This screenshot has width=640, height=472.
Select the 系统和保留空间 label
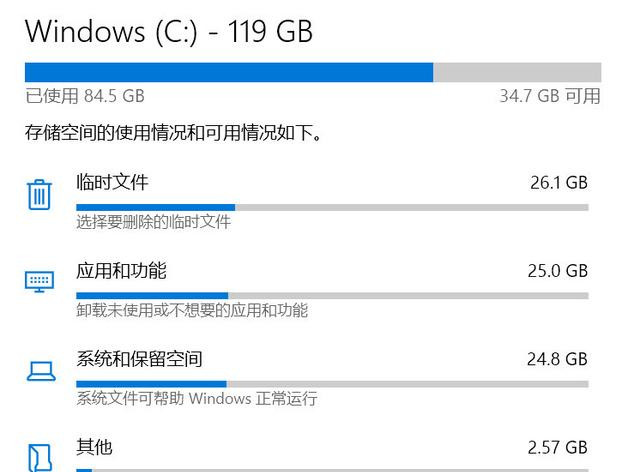coord(139,358)
